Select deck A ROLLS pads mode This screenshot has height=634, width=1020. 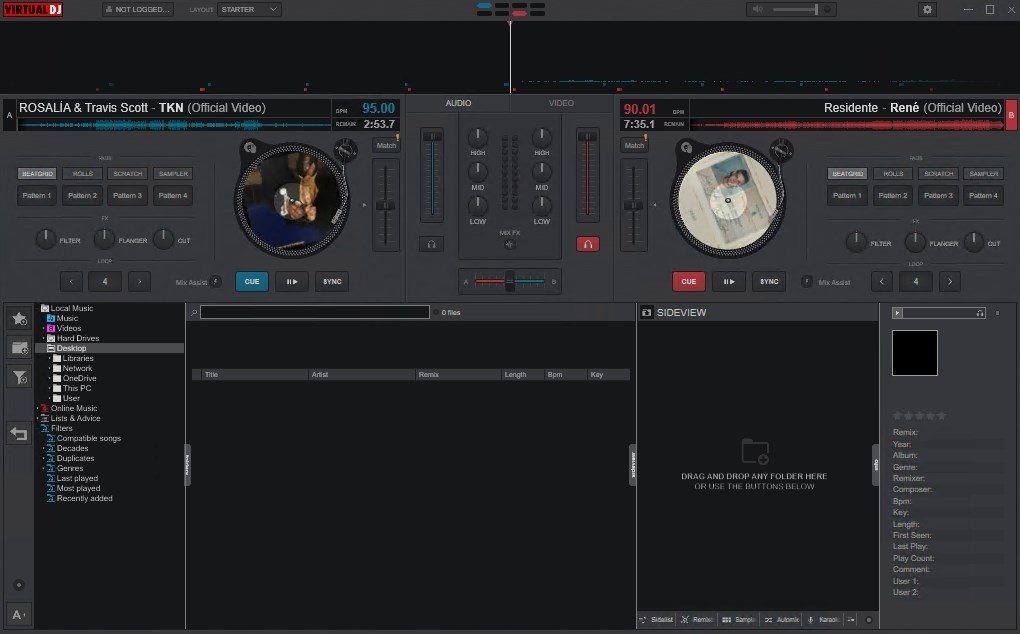point(83,174)
